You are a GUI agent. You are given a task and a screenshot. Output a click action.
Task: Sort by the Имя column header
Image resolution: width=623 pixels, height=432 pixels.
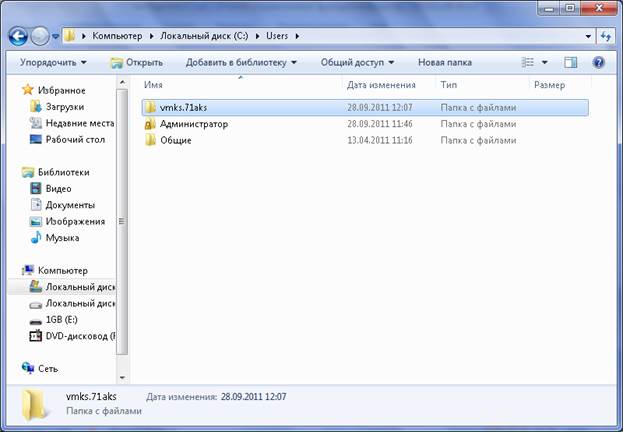(x=153, y=85)
